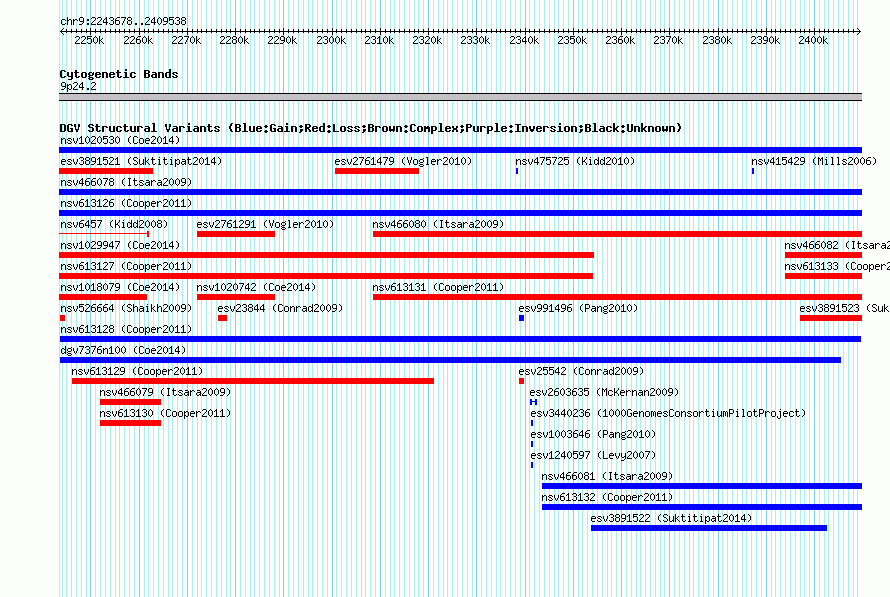The width and height of the screenshot is (890, 597).
Task: Click nsv613131 (Cooper2011) label
Action: pos(438,287)
